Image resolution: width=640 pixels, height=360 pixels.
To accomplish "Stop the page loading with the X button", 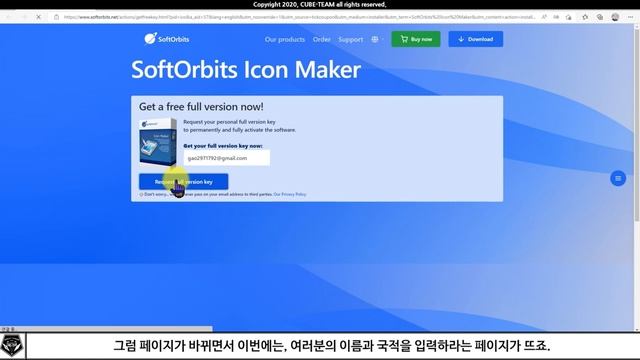I will 38,17.
